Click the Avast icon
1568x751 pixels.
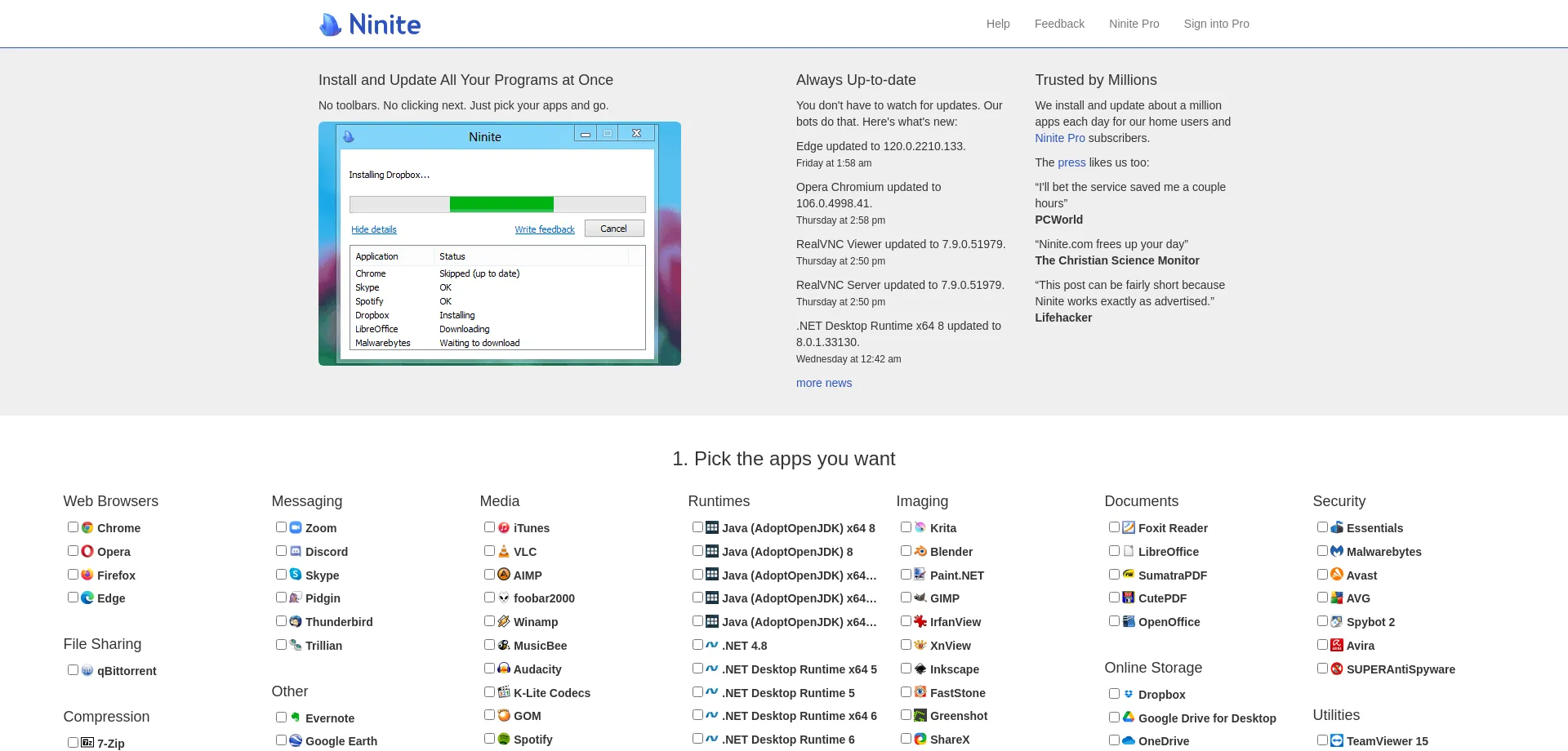1337,575
